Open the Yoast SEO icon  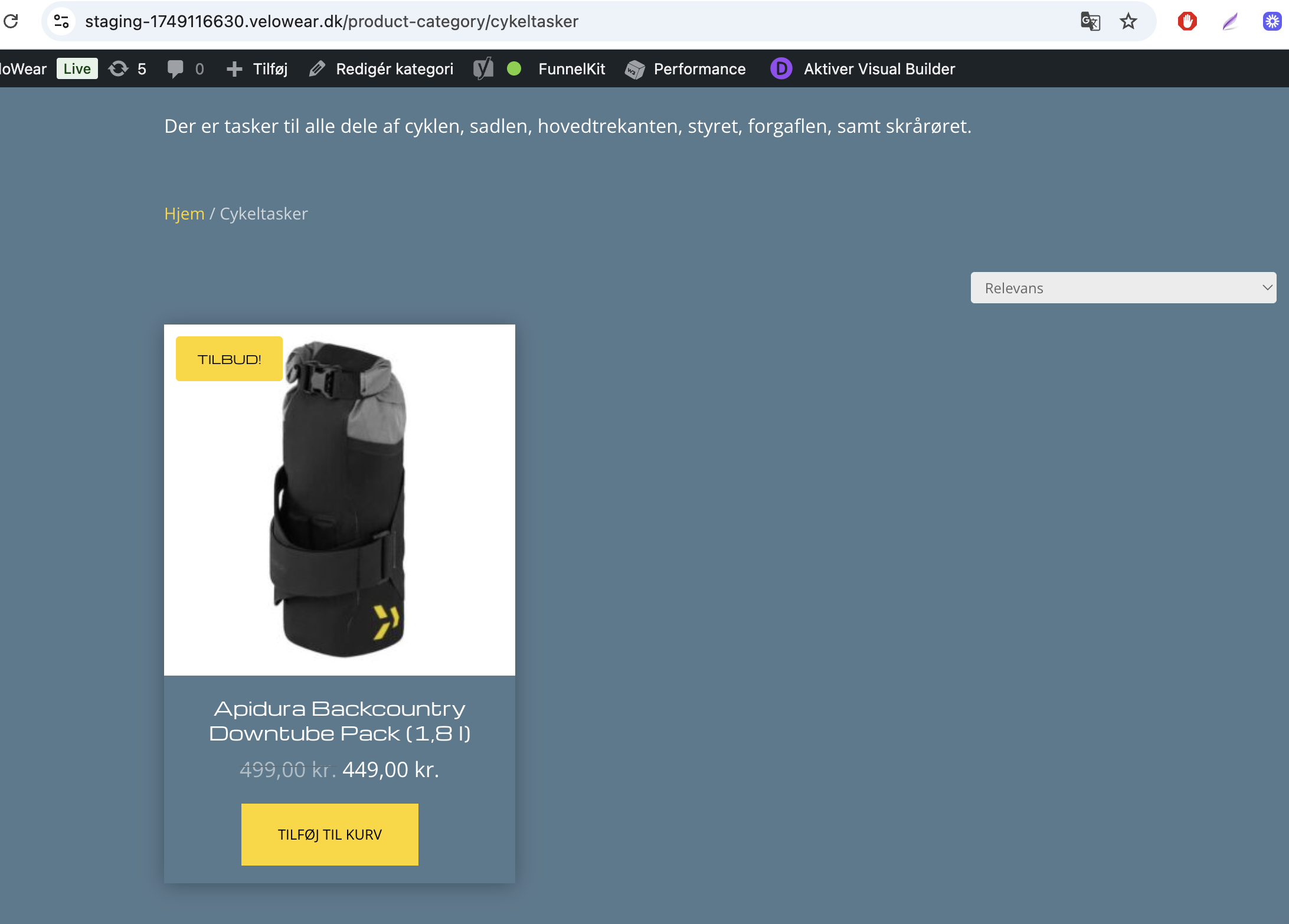(483, 69)
